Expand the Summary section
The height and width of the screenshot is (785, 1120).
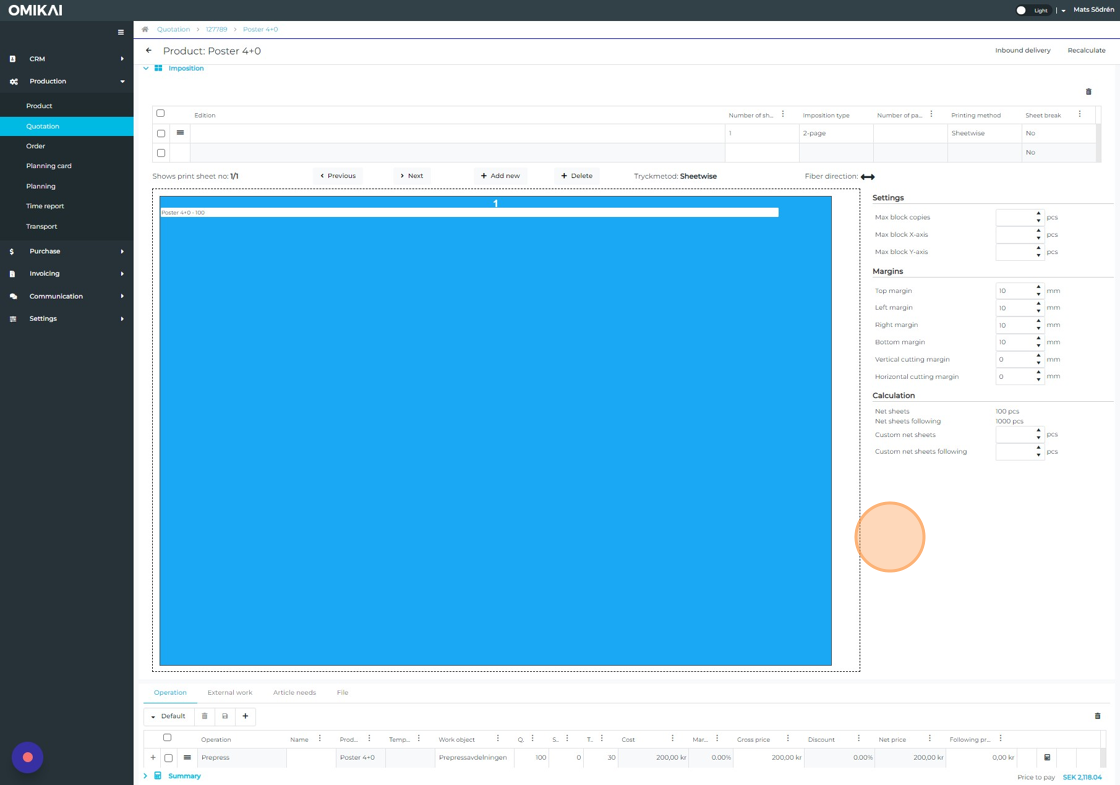tap(145, 776)
